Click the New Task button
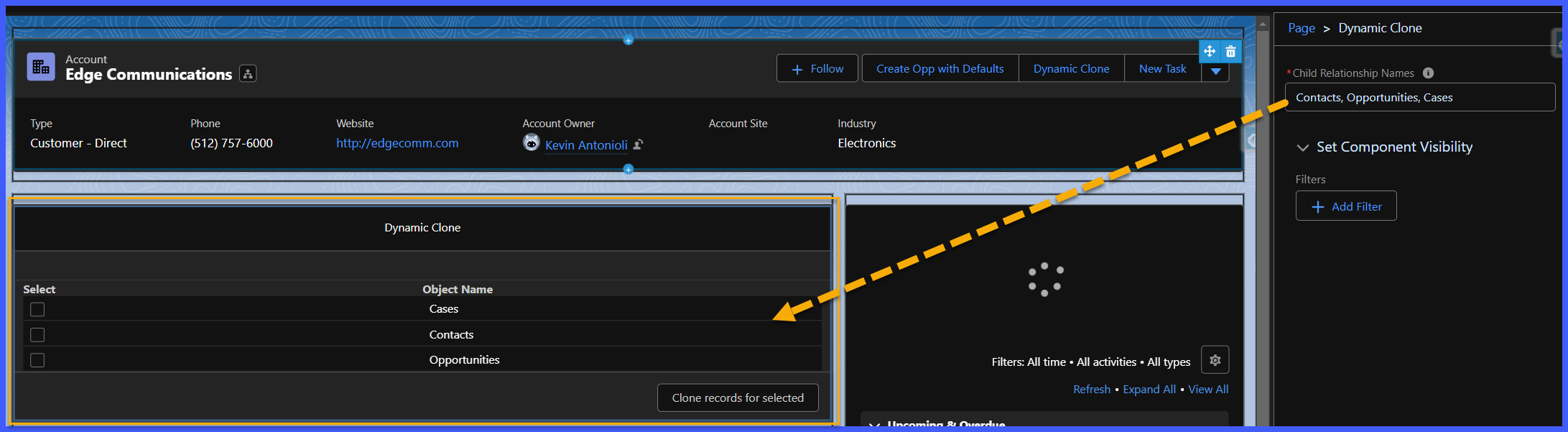Screen dimensions: 1568x432 pyautogui.click(x=1163, y=68)
